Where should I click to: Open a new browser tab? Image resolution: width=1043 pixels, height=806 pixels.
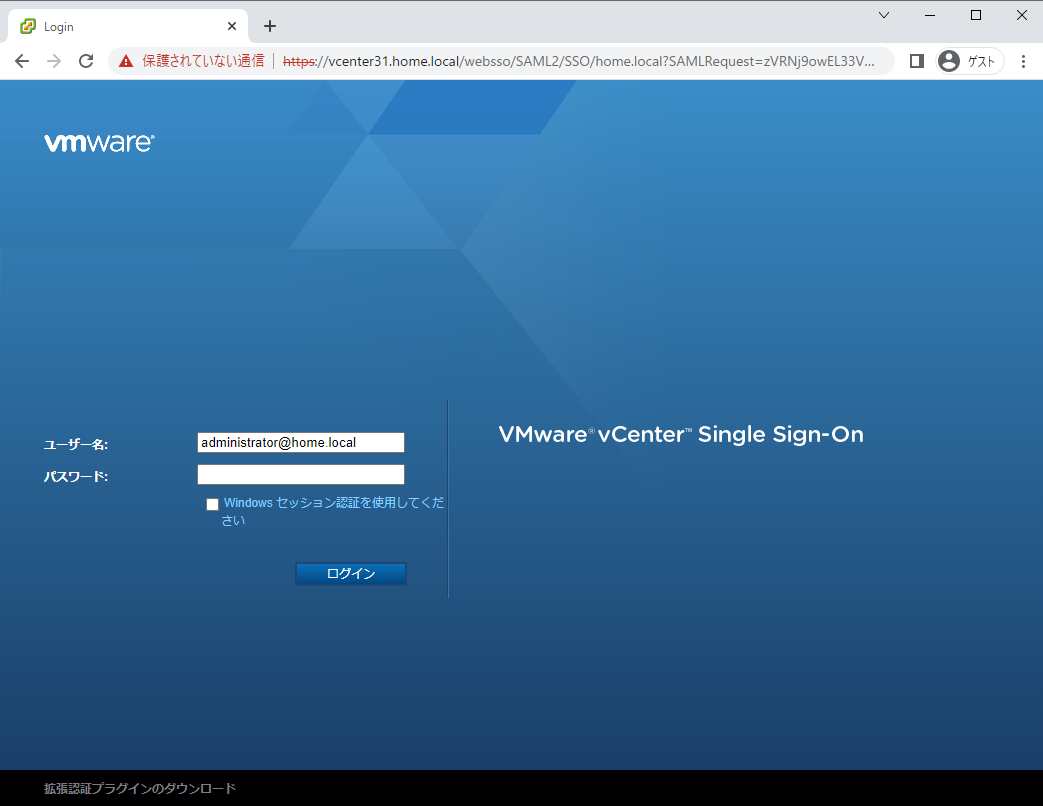(x=269, y=26)
